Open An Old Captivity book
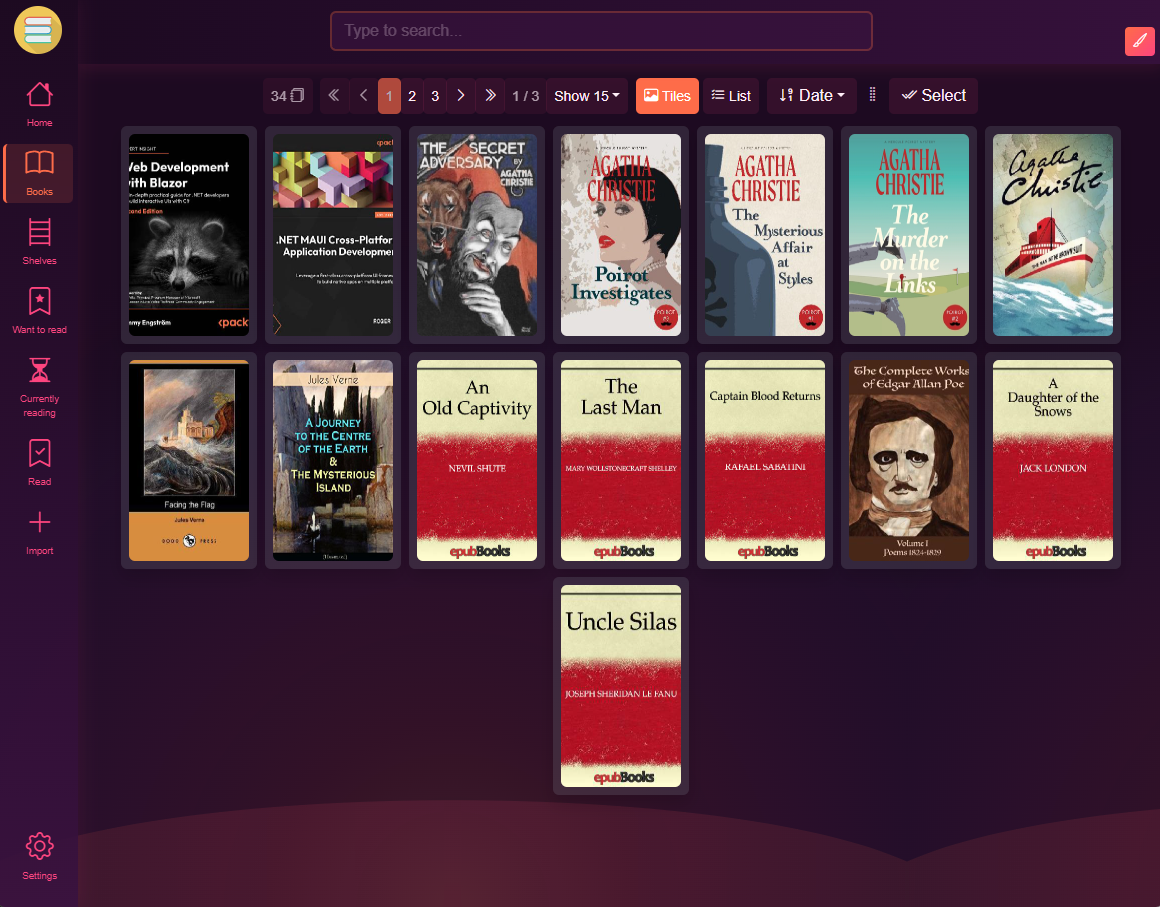This screenshot has height=907, width=1160. pyautogui.click(x=477, y=460)
